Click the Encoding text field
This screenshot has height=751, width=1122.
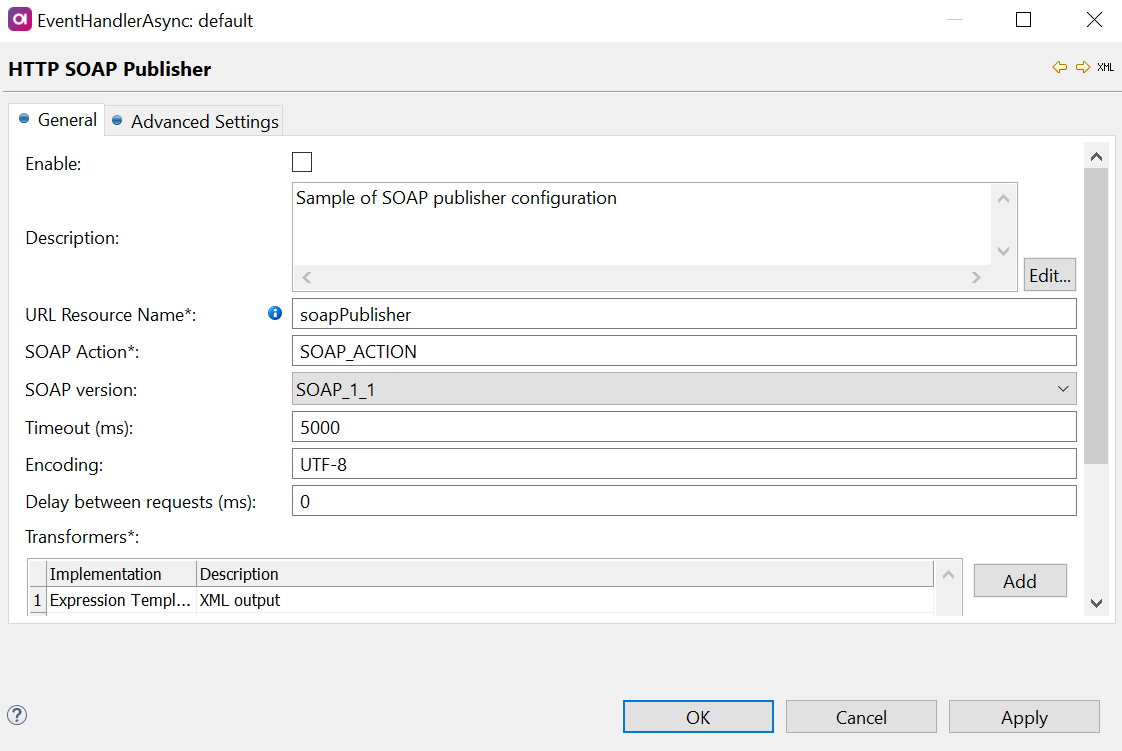683,464
